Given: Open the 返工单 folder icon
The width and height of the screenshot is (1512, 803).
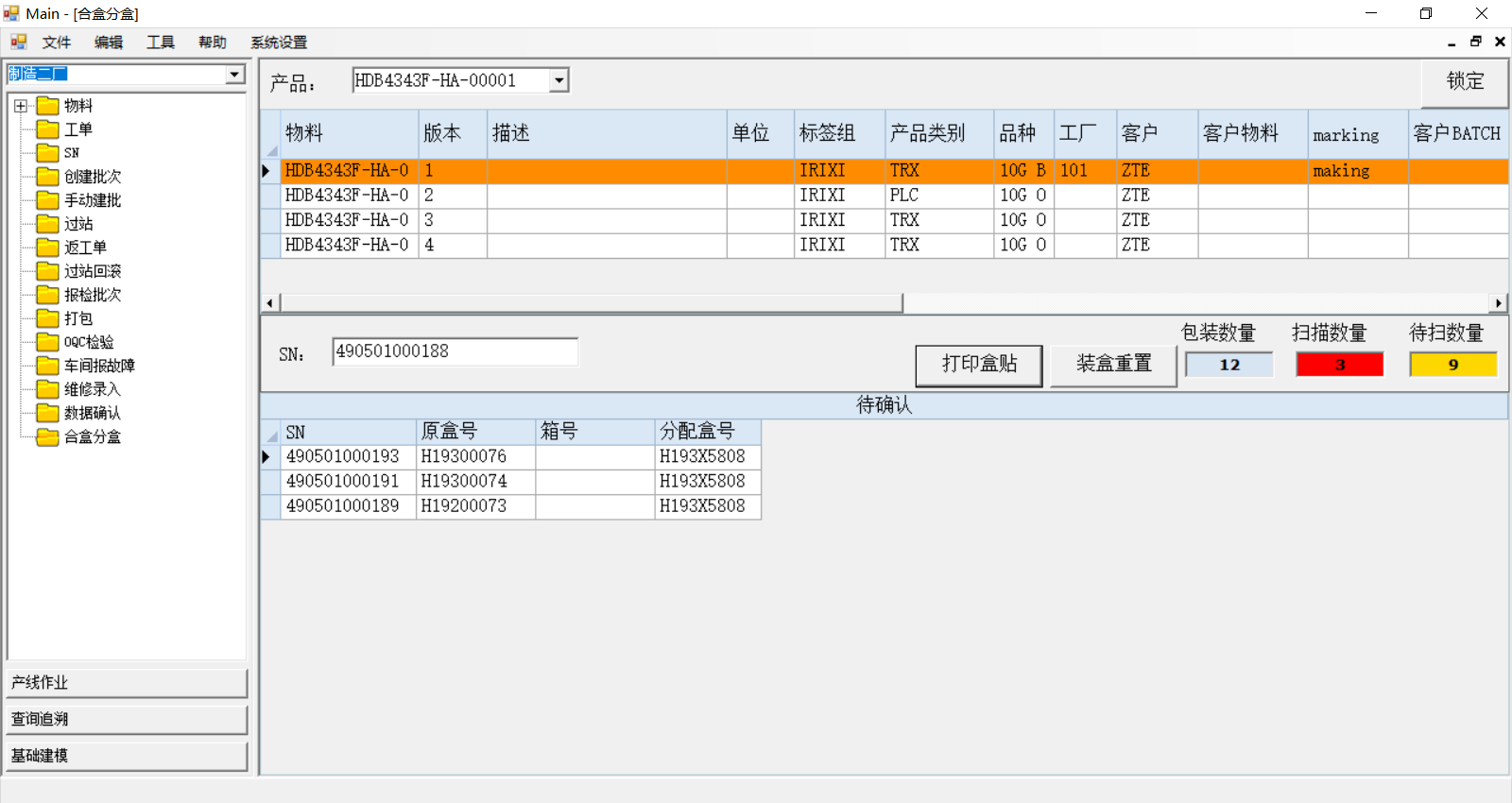Looking at the screenshot, I should click(x=47, y=248).
